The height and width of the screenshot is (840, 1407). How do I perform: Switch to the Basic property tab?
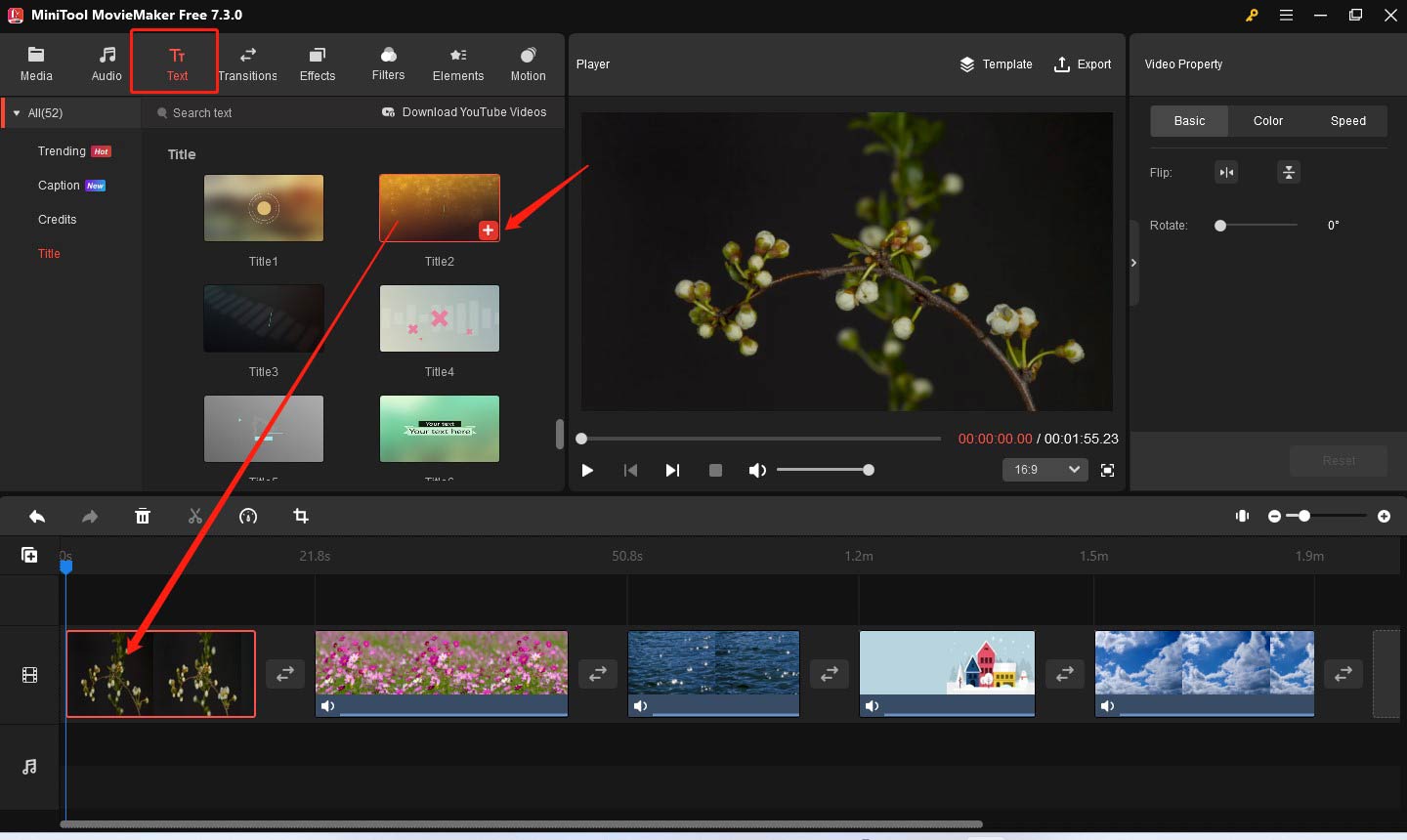point(1189,121)
